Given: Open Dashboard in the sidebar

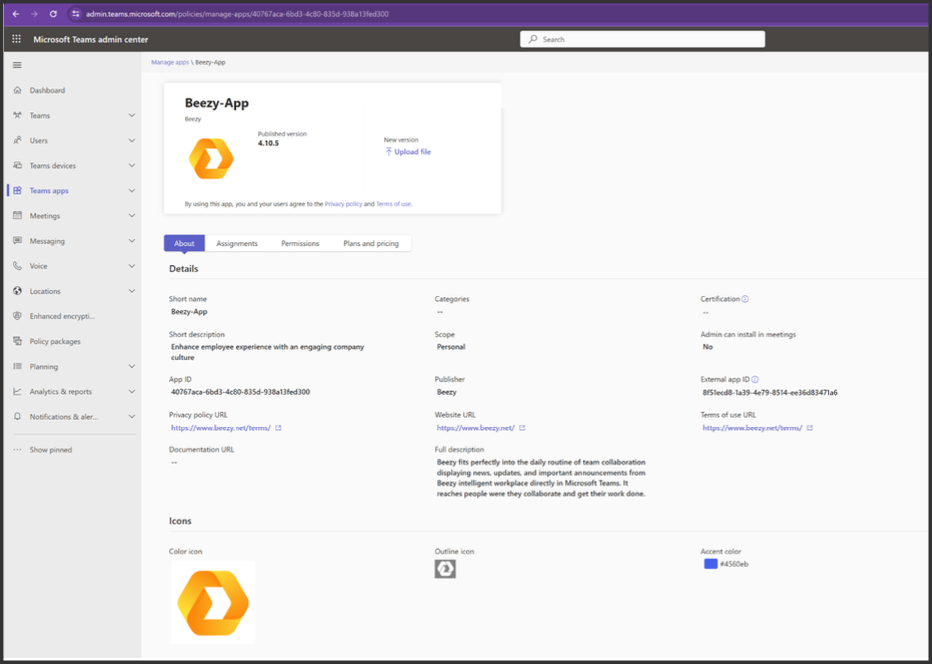Looking at the screenshot, I should pyautogui.click(x=48, y=90).
